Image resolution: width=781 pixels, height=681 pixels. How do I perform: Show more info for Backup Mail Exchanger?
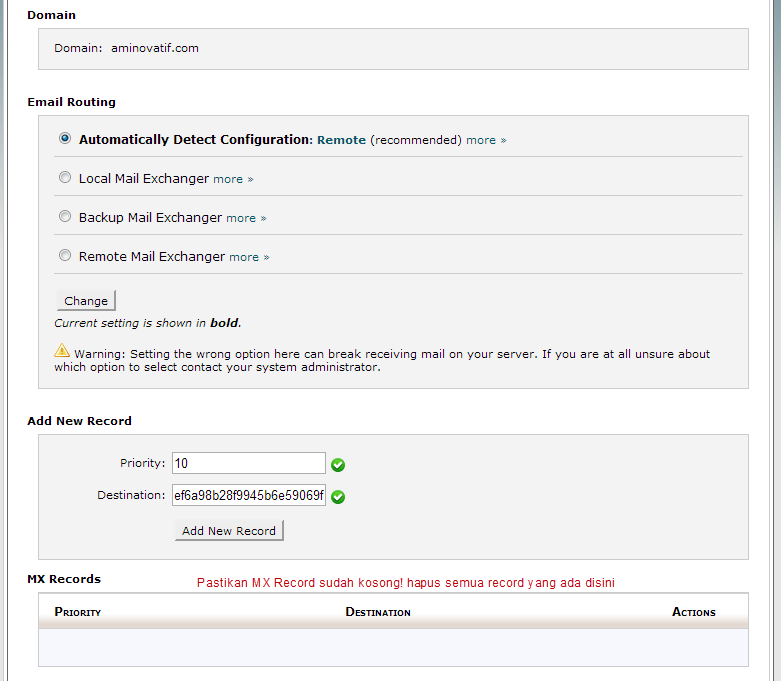[246, 218]
